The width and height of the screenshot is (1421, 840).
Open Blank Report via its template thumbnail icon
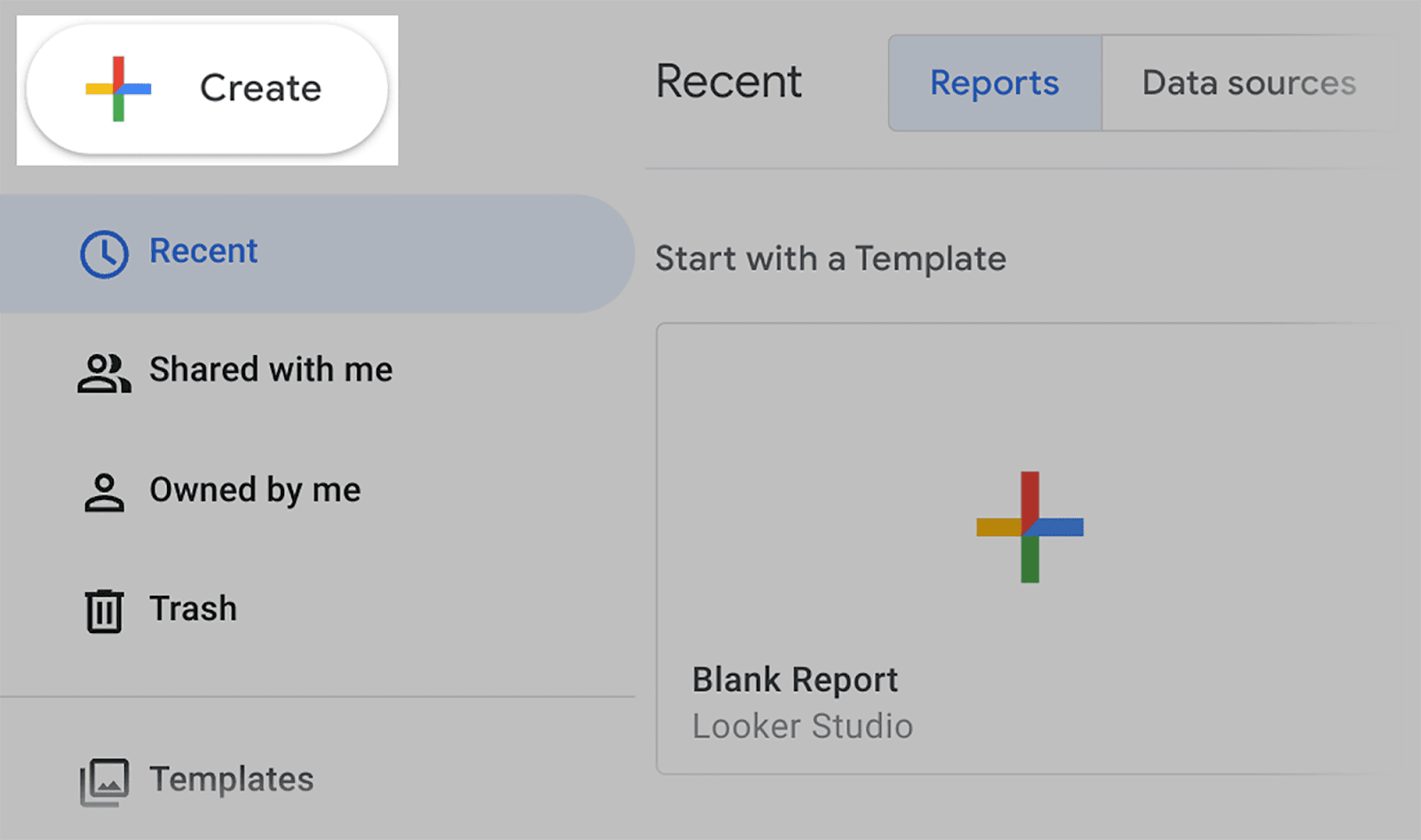(1030, 527)
